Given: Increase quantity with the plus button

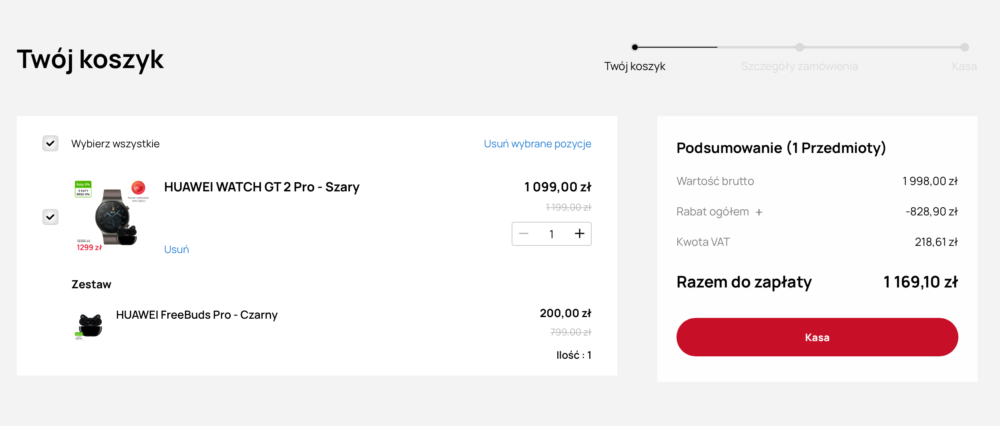Looking at the screenshot, I should (579, 234).
